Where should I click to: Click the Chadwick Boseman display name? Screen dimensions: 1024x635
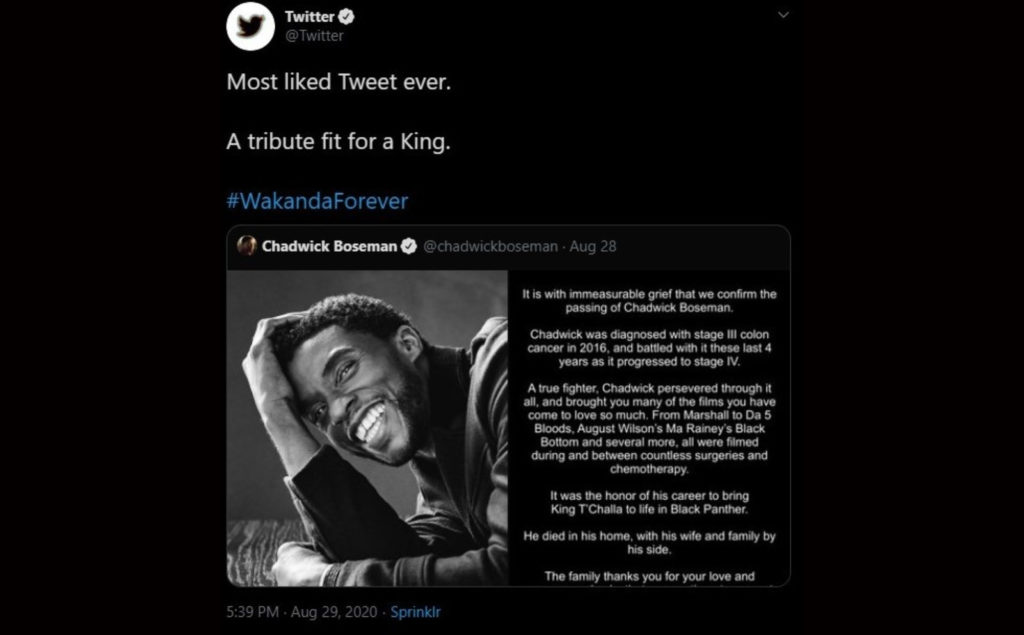tap(329, 246)
